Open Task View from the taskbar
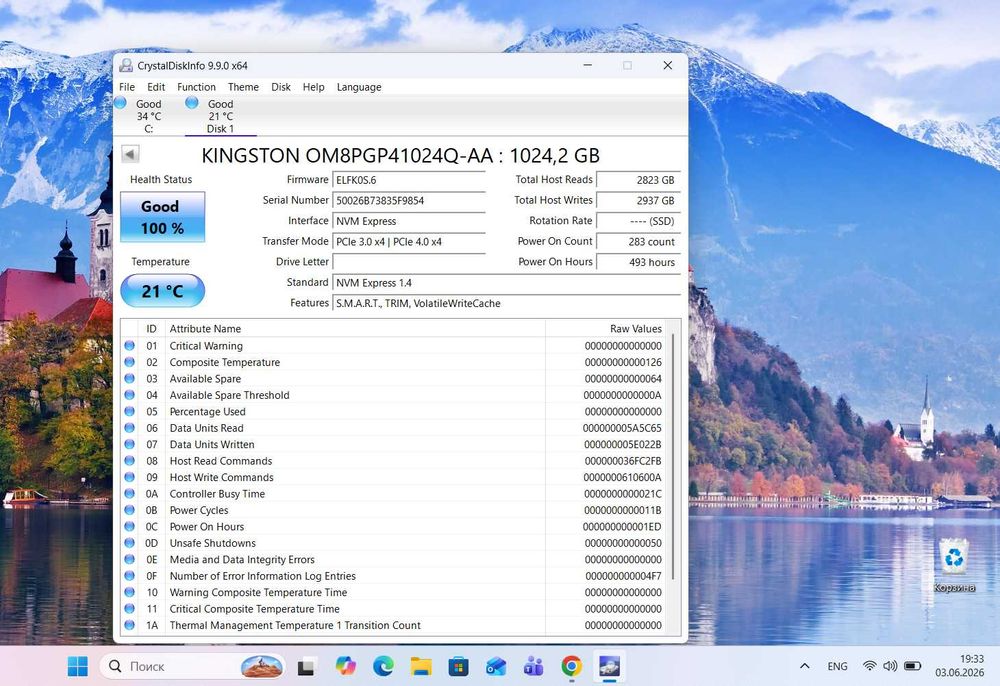Viewport: 1000px width, 686px height. coord(307,667)
